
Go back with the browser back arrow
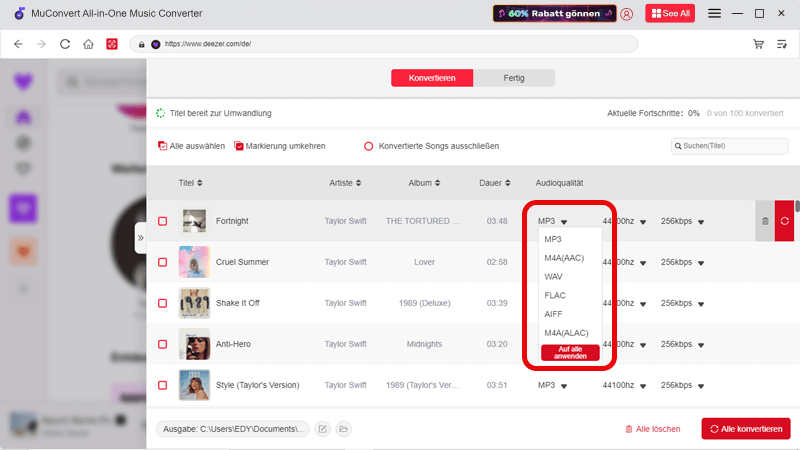coord(18,44)
